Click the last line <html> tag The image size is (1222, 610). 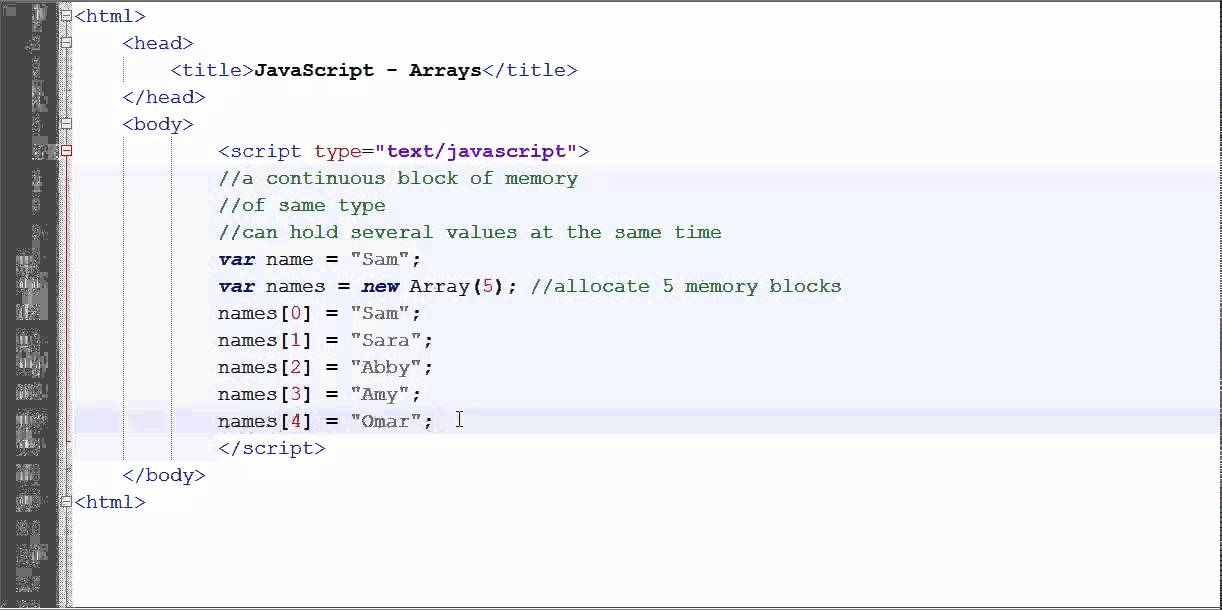pos(110,502)
